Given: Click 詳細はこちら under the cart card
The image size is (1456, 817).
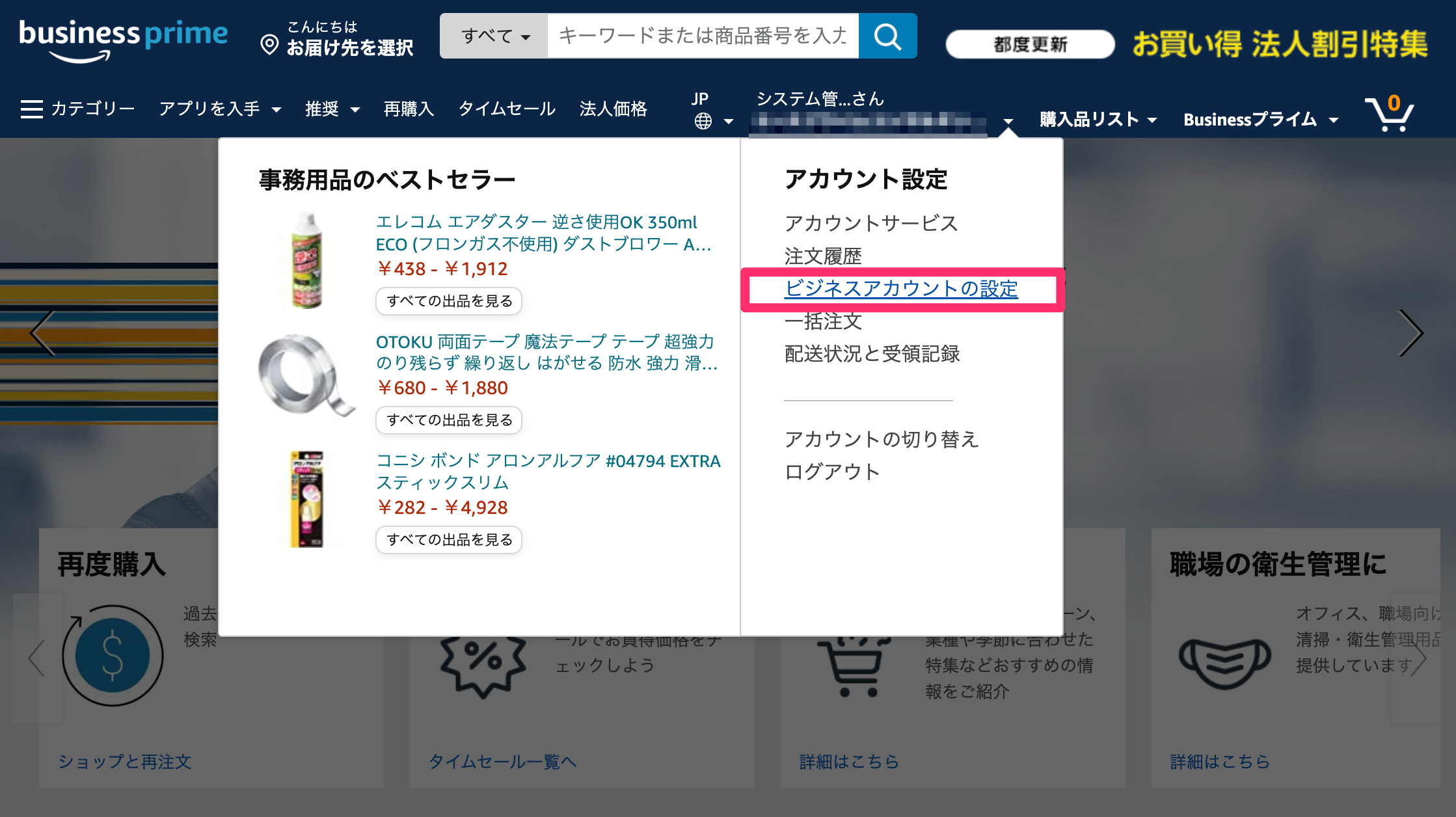Looking at the screenshot, I should tap(849, 761).
